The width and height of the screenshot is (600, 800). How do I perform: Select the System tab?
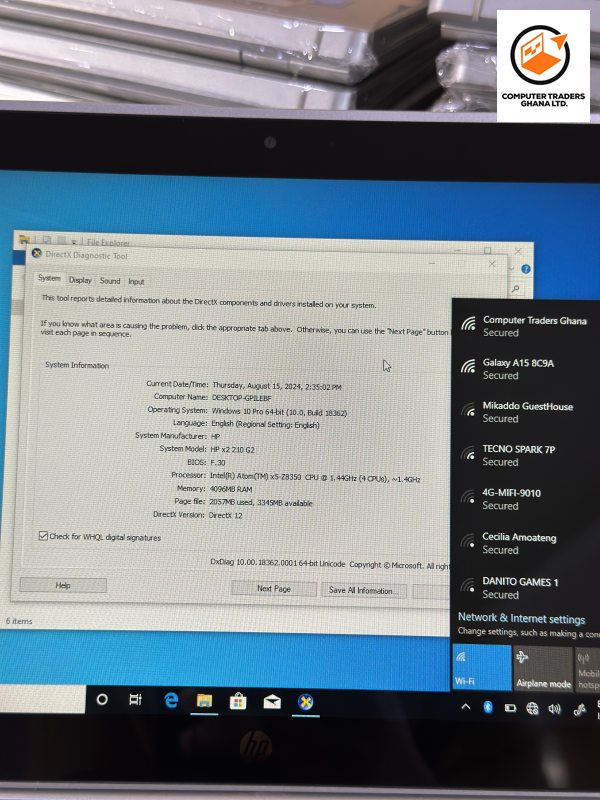[49, 278]
